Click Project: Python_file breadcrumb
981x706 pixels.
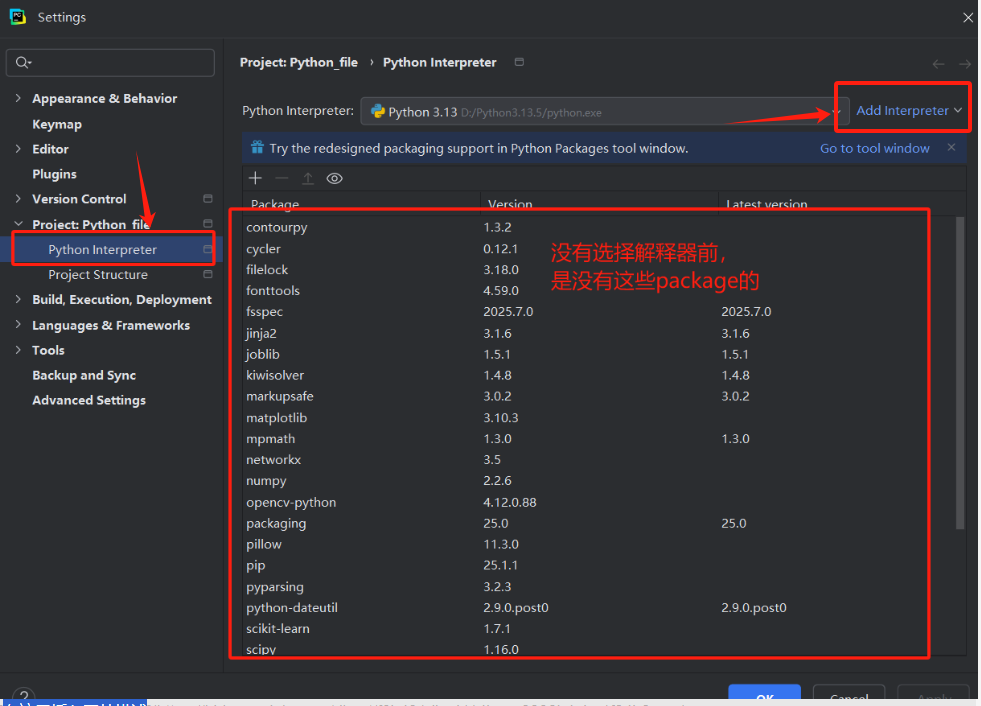point(298,62)
